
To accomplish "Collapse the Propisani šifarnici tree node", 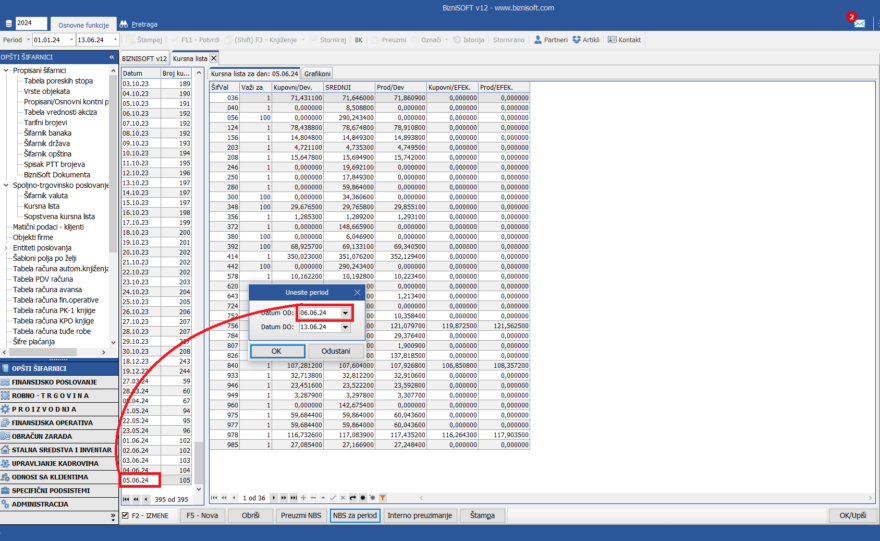I will point(5,70).
